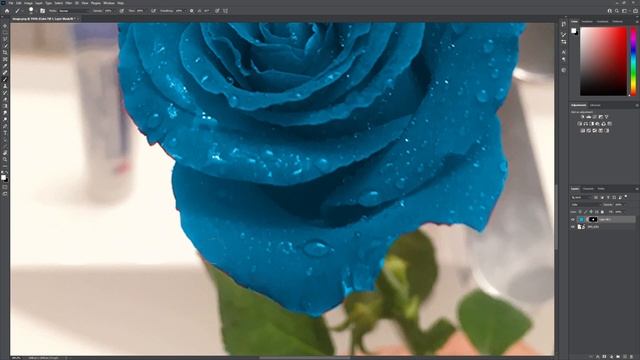Open the File menu
This screenshot has width=640, height=360.
[11, 3]
